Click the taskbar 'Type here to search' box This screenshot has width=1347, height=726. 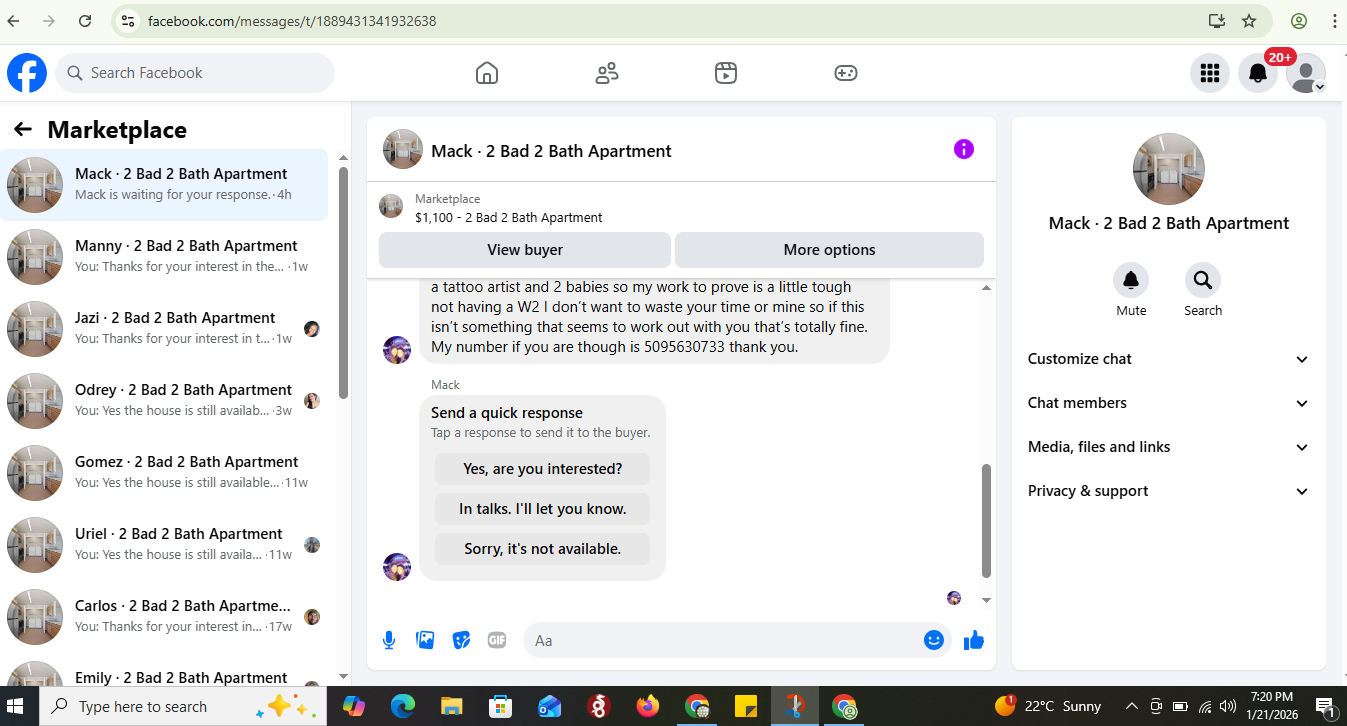(x=183, y=706)
